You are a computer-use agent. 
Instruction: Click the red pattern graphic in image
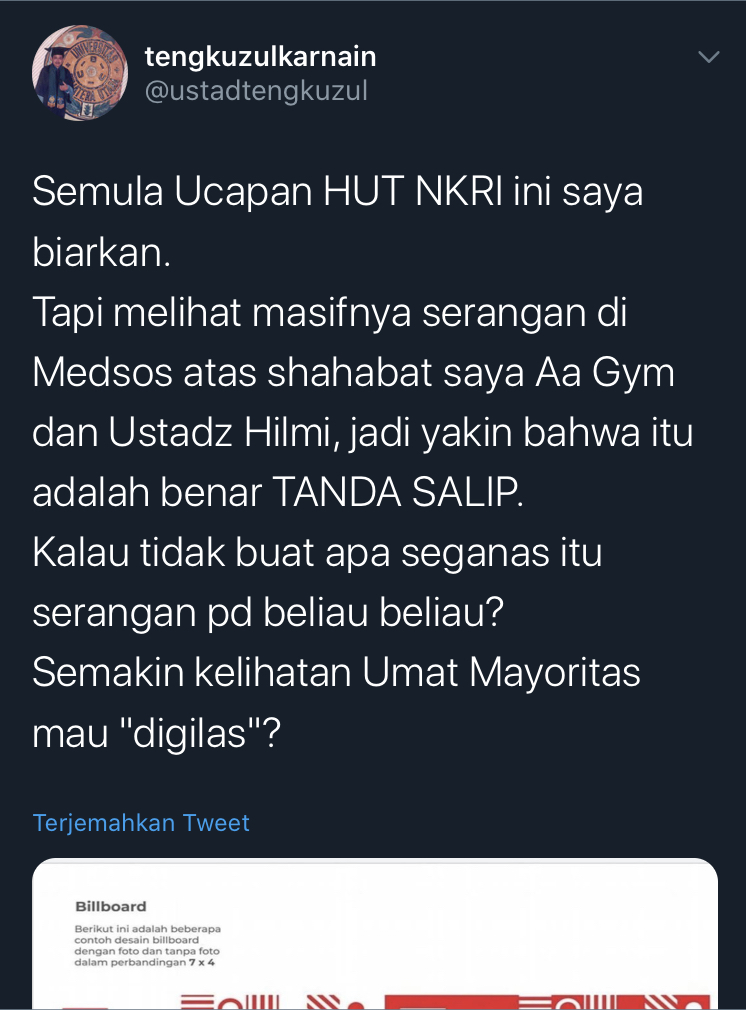coord(445,1002)
